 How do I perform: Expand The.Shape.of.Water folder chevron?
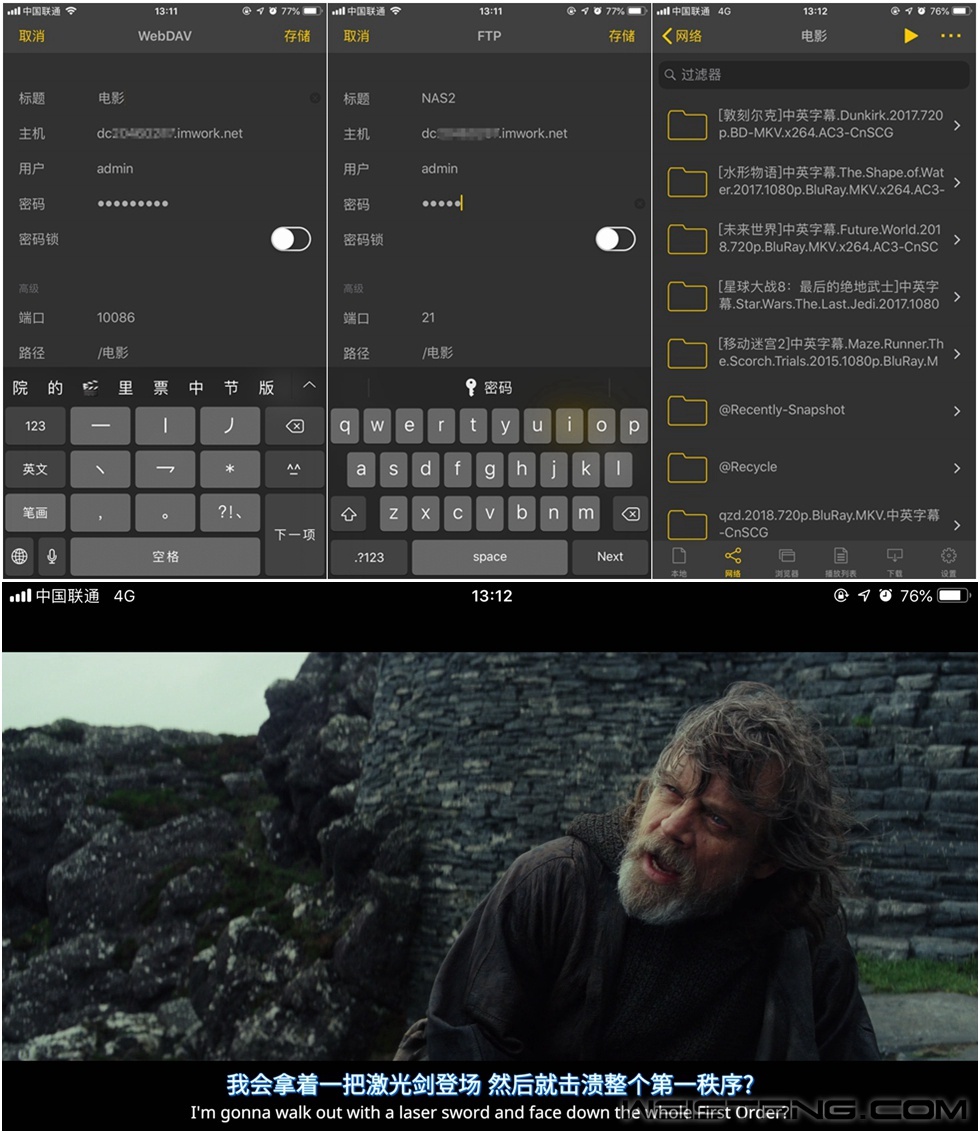[x=957, y=182]
